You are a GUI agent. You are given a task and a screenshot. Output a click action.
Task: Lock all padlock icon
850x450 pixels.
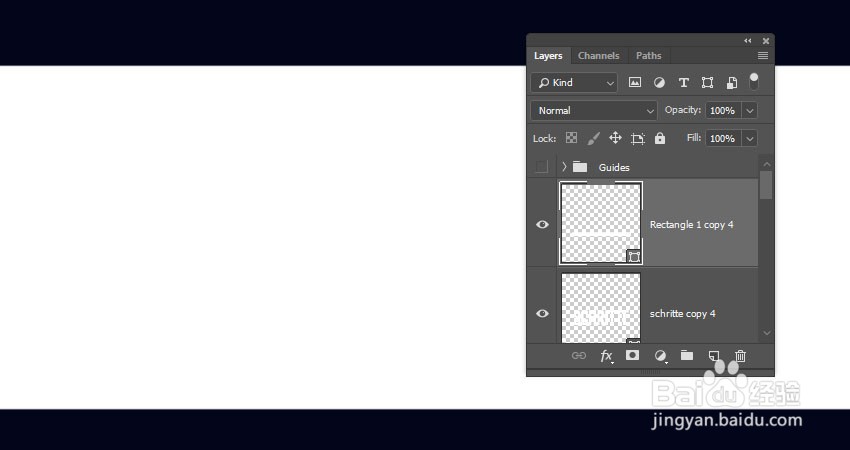coord(660,138)
